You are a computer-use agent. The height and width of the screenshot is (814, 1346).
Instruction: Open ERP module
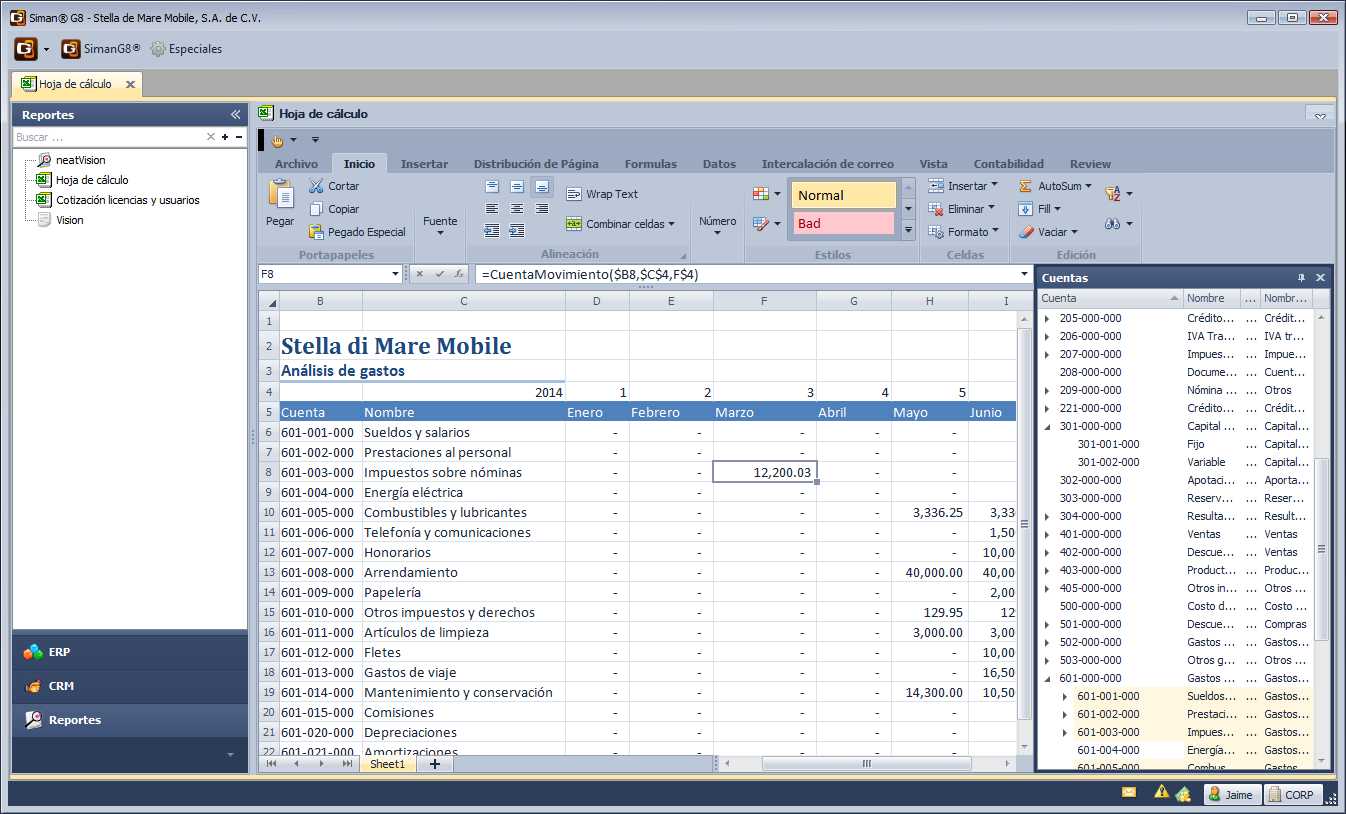(x=130, y=652)
